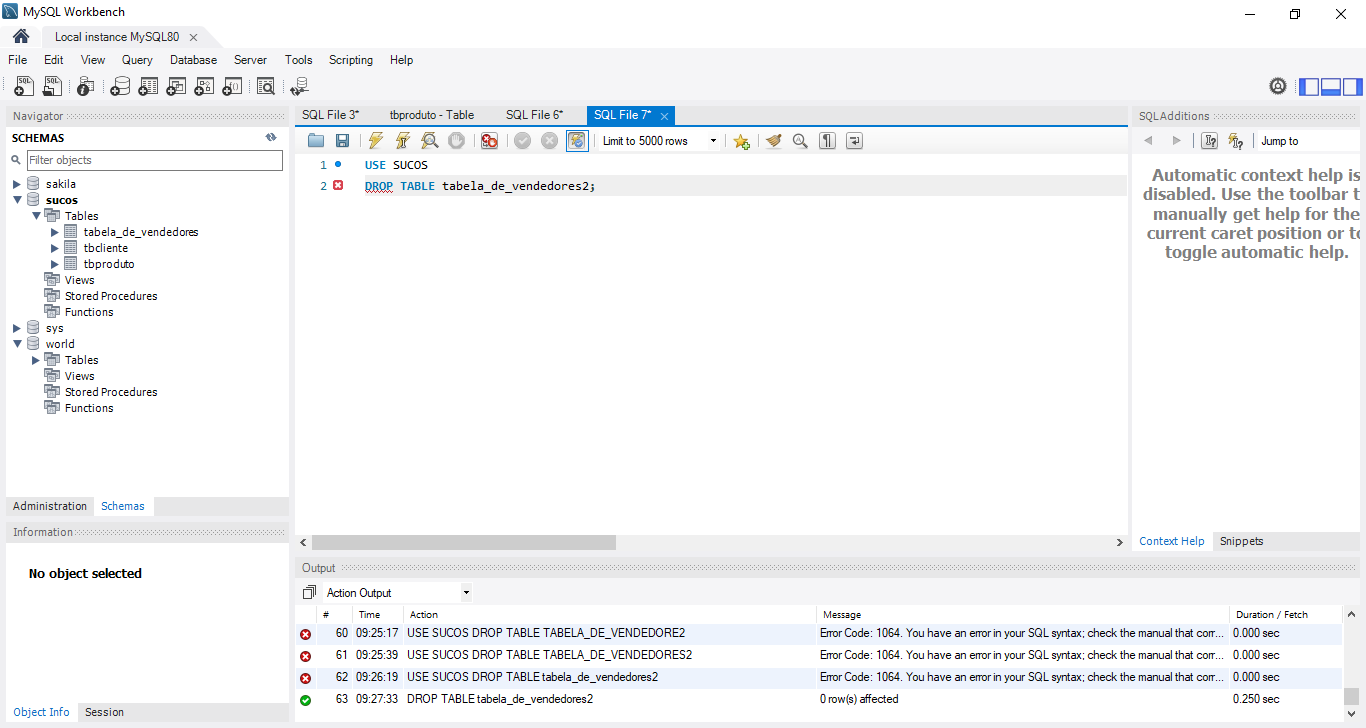
Task: Save the script to a file
Action: point(342,141)
